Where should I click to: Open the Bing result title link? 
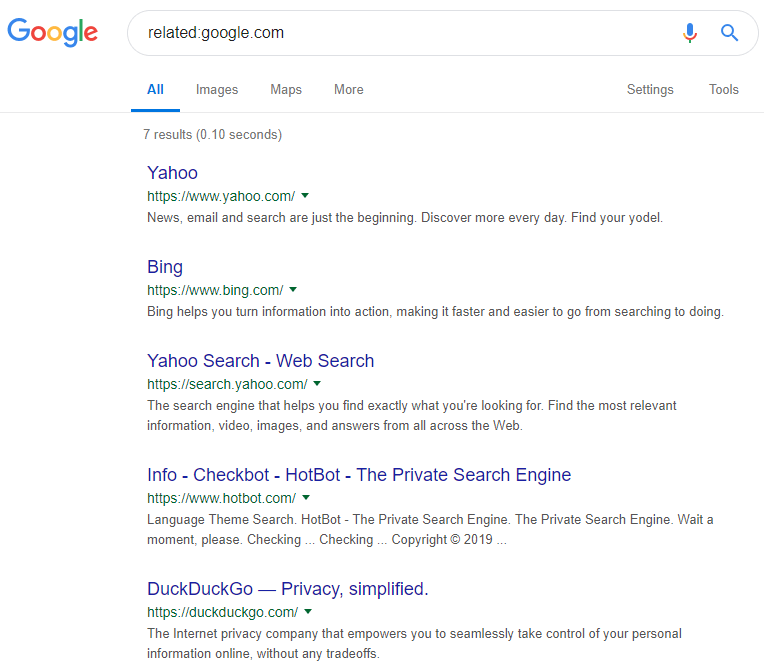coord(165,267)
